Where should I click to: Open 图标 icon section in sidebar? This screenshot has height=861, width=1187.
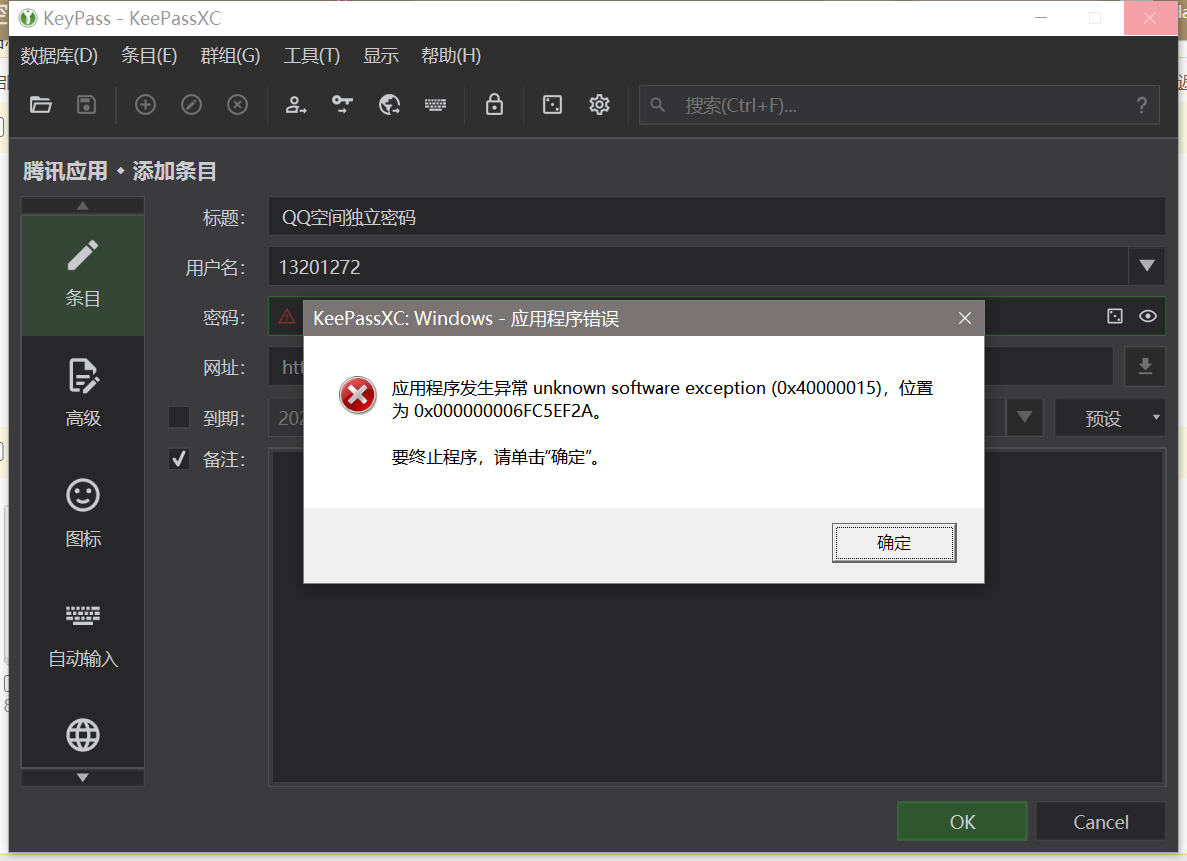tap(83, 513)
